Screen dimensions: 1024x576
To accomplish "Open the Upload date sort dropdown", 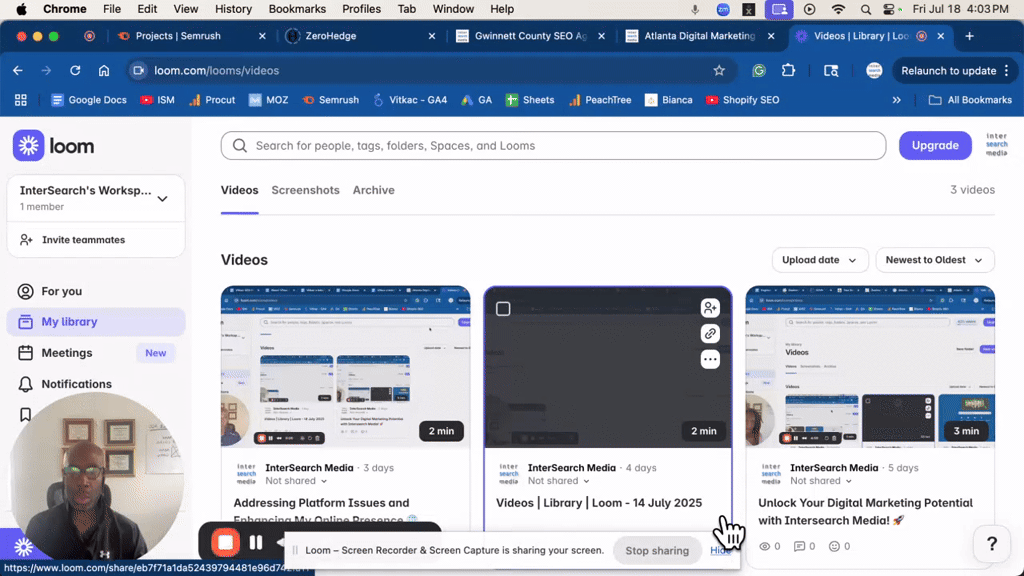I will point(820,260).
